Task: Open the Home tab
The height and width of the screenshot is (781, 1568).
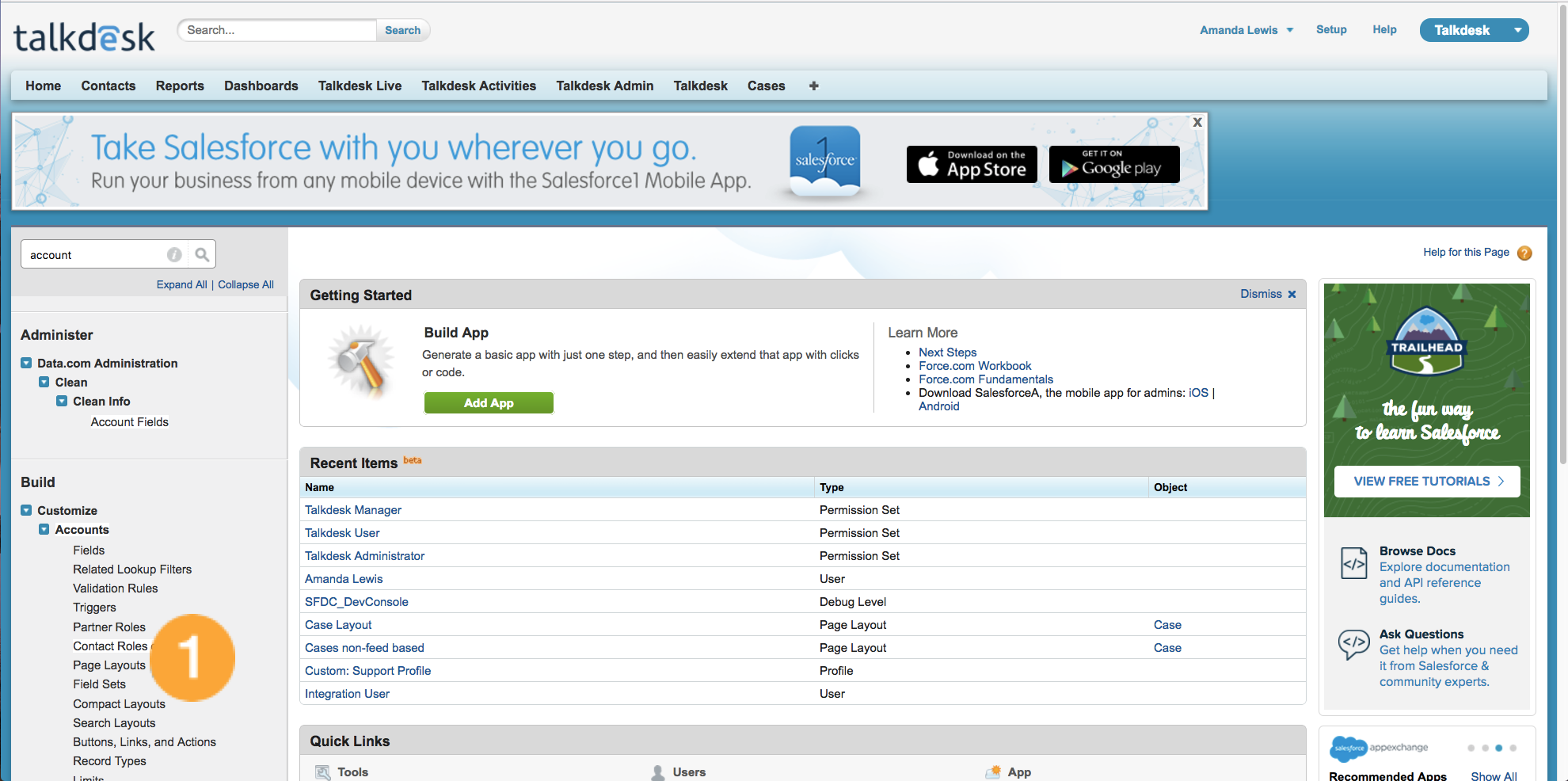Action: pyautogui.click(x=43, y=86)
